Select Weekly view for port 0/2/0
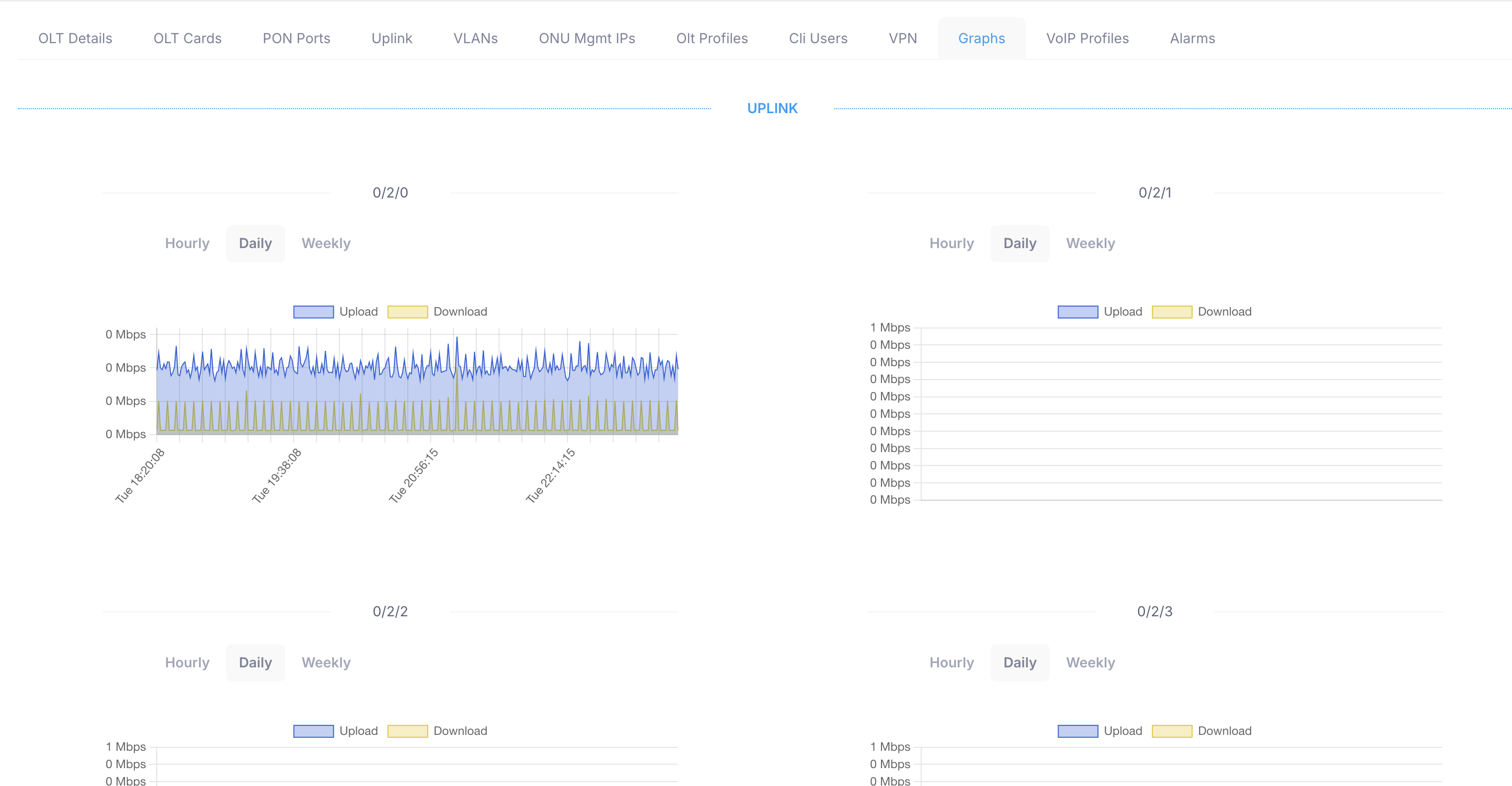1512x786 pixels. tap(326, 244)
